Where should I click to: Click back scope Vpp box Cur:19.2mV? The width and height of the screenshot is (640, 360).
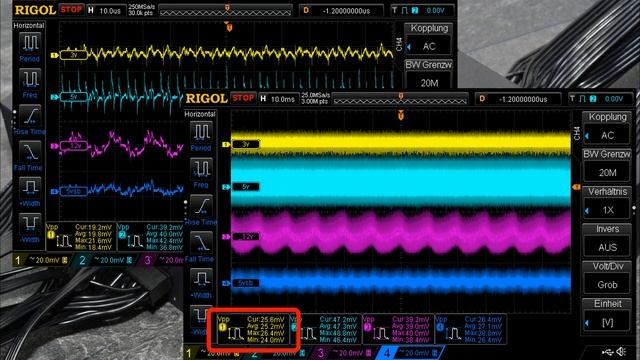[81, 237]
